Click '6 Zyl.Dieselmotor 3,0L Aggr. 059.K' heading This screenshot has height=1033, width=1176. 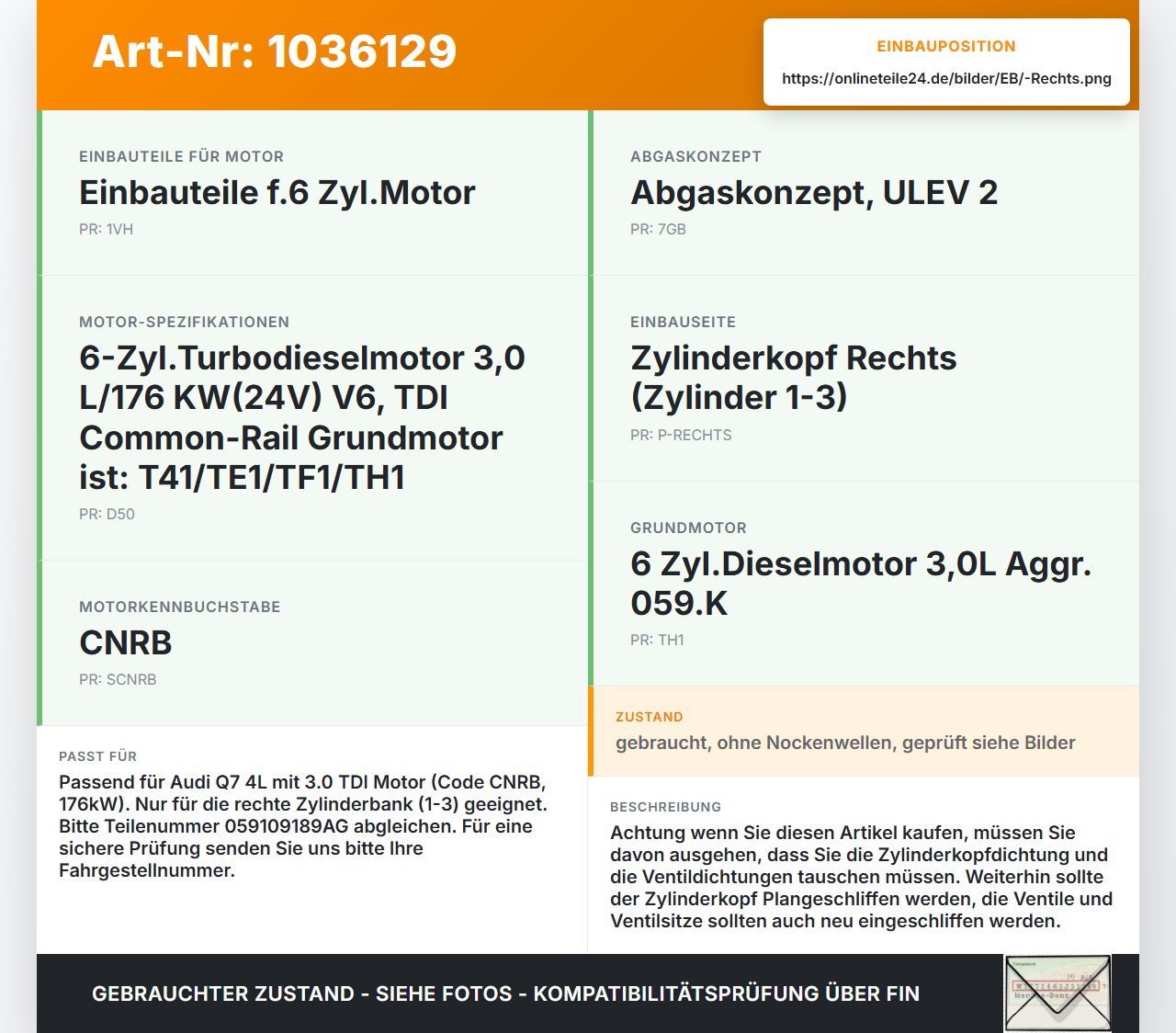[861, 584]
